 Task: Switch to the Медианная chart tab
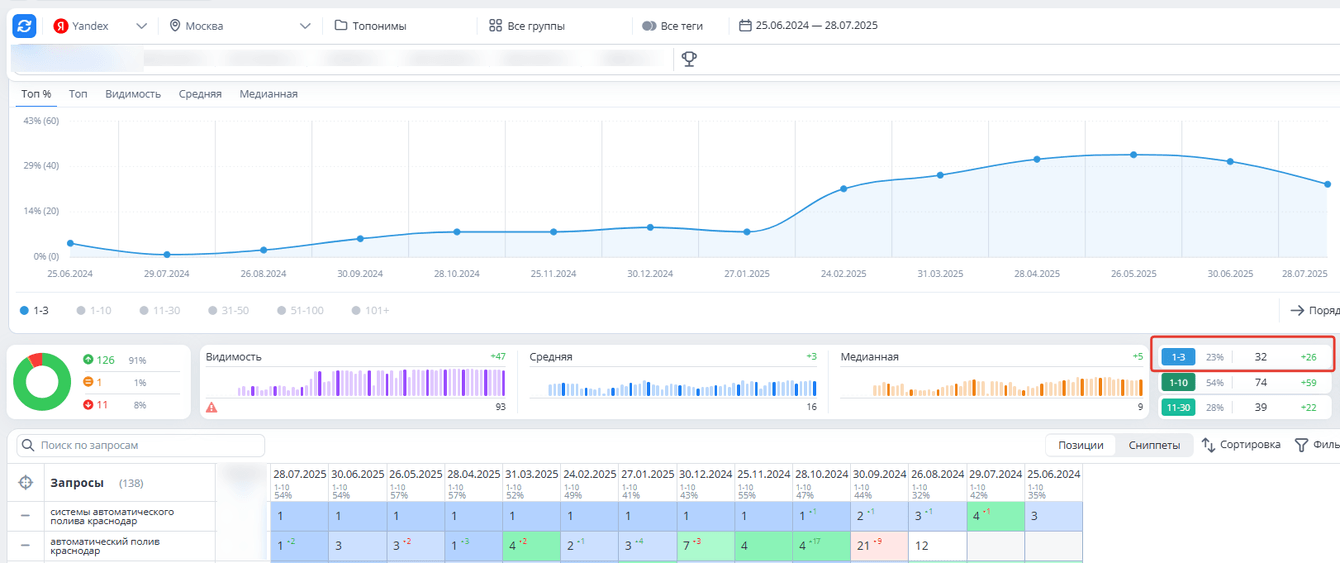268,94
